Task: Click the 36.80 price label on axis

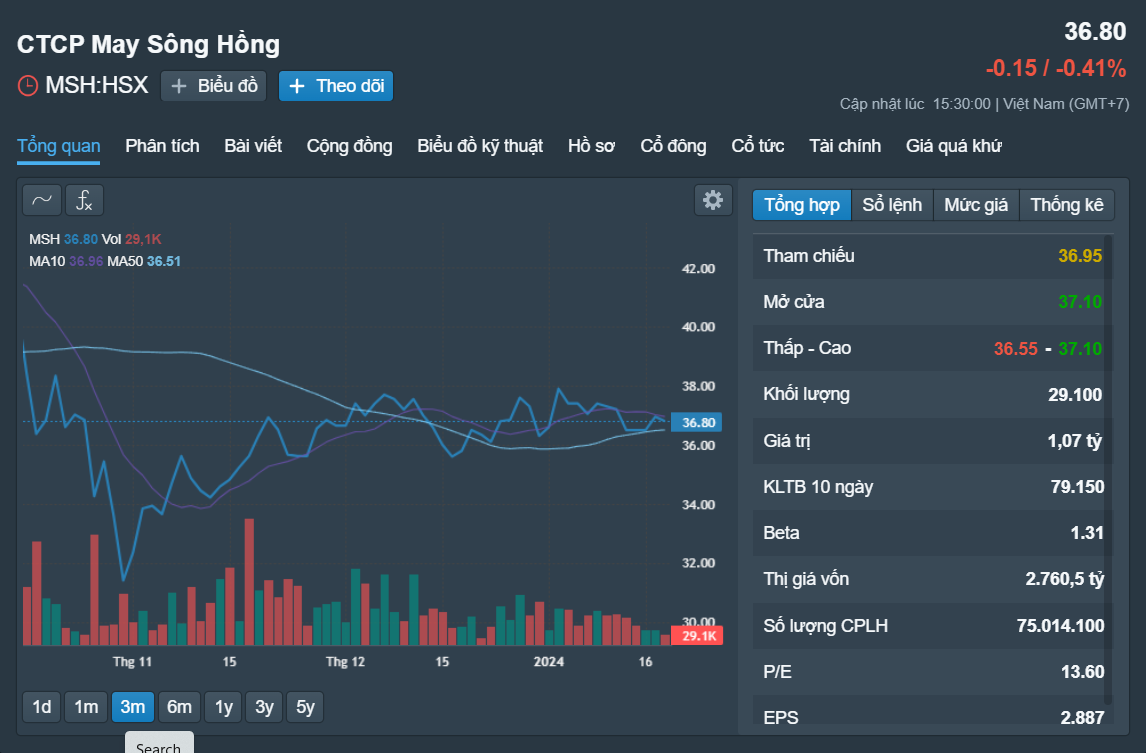Action: click(697, 423)
